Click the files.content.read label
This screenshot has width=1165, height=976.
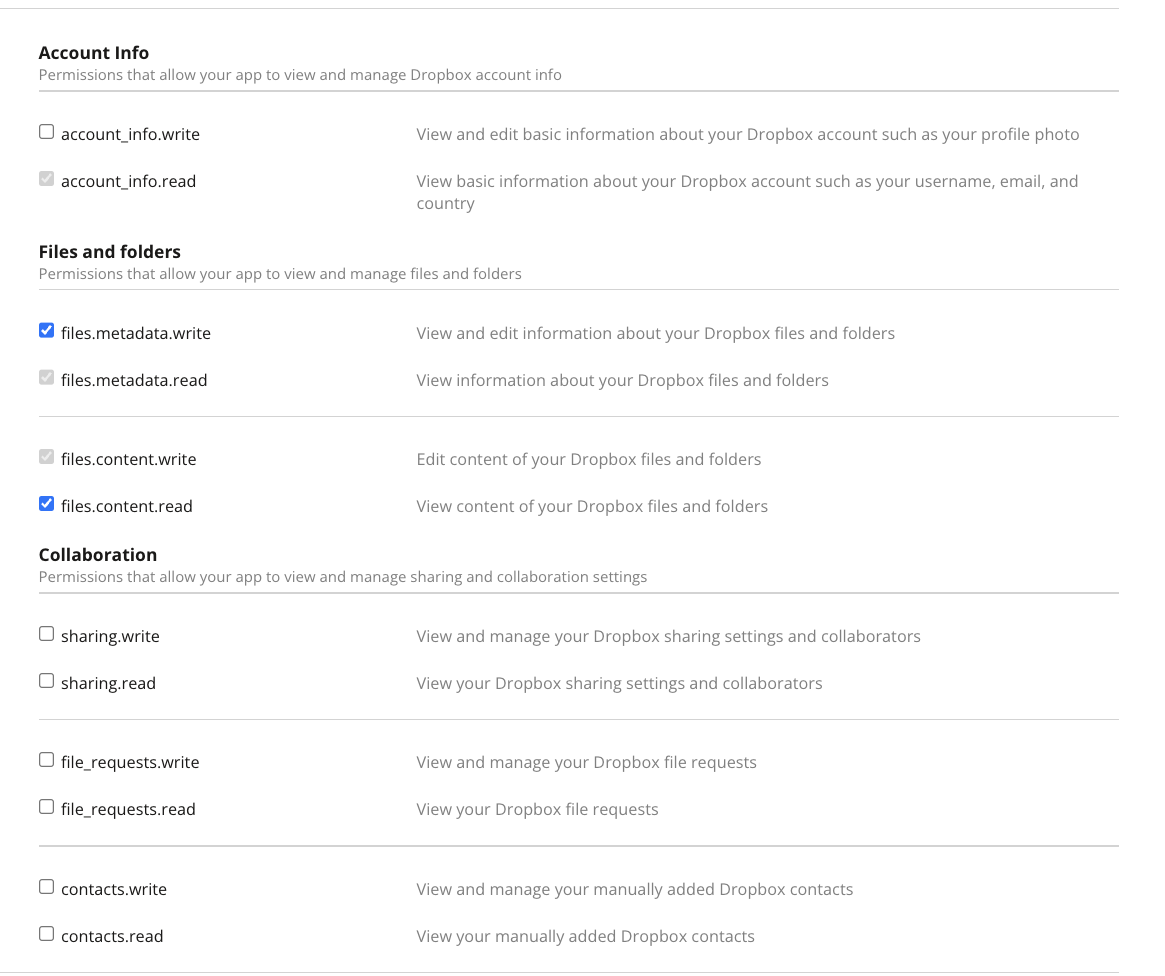pyautogui.click(x=126, y=507)
